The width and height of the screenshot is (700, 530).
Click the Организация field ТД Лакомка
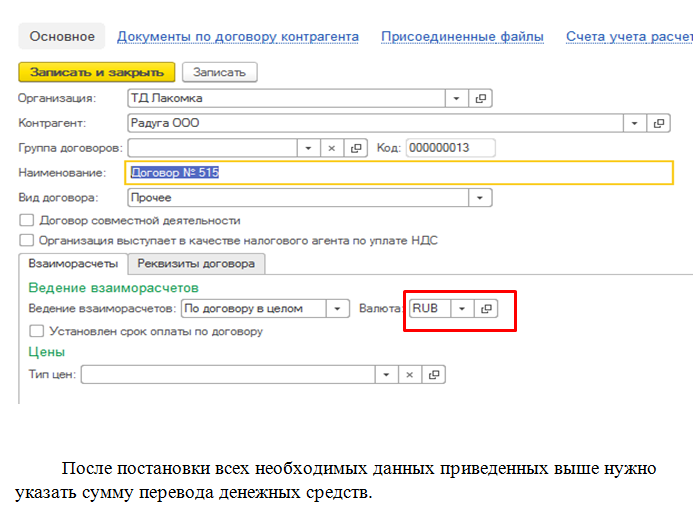click(286, 98)
